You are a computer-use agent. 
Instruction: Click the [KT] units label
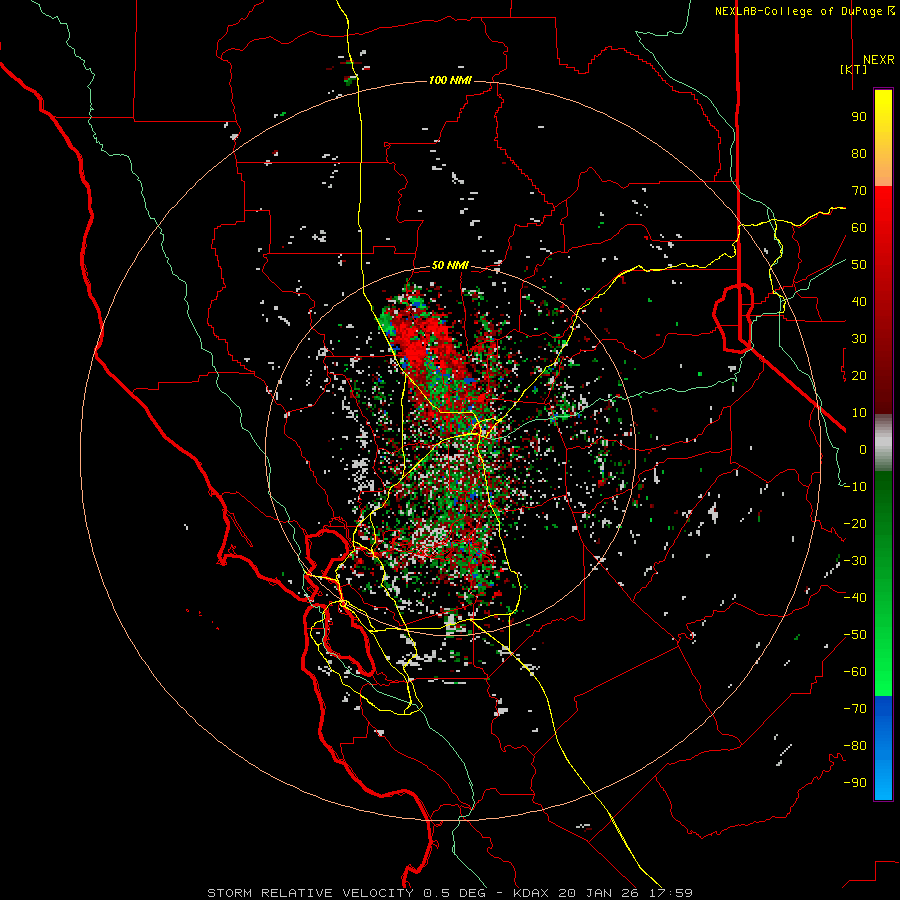click(x=853, y=69)
